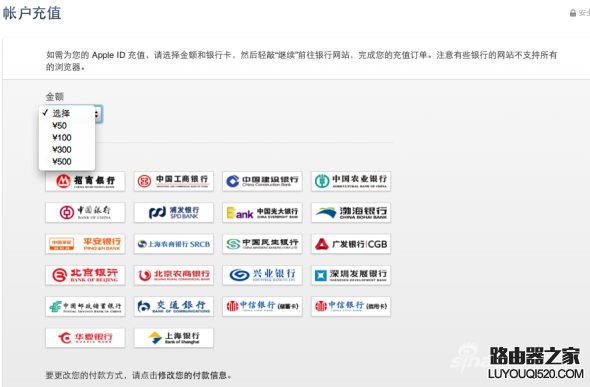Choose ¥100 from amount dropdown

click(x=67, y=138)
